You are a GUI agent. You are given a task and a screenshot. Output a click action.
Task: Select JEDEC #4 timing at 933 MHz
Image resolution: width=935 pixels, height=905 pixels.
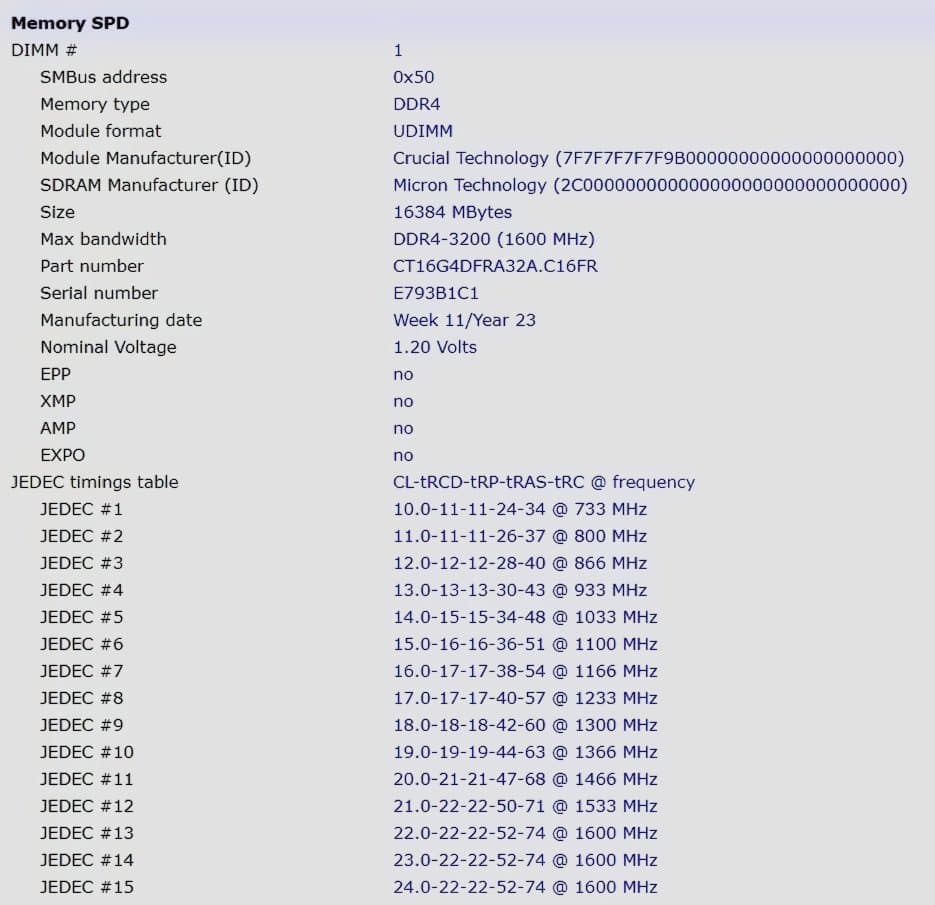[520, 590]
